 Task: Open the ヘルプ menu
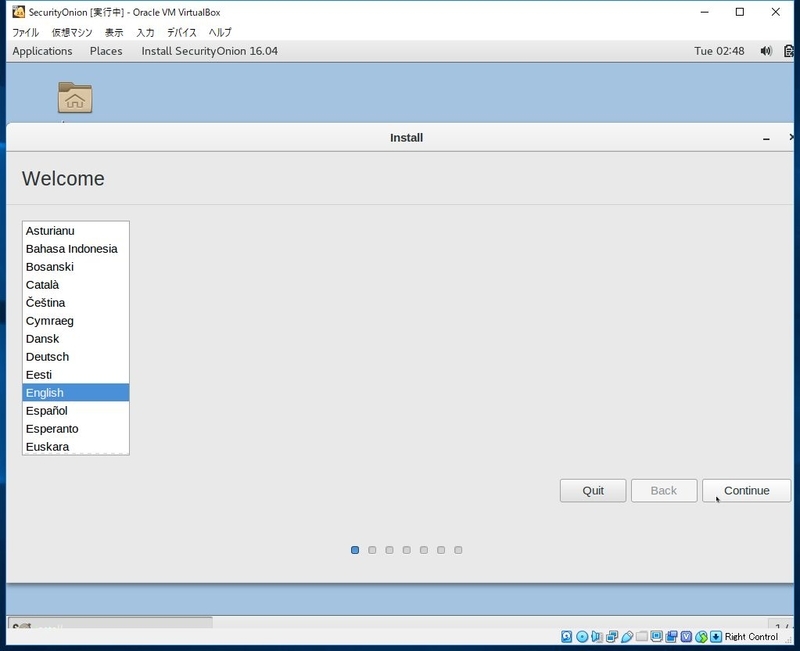tap(220, 32)
